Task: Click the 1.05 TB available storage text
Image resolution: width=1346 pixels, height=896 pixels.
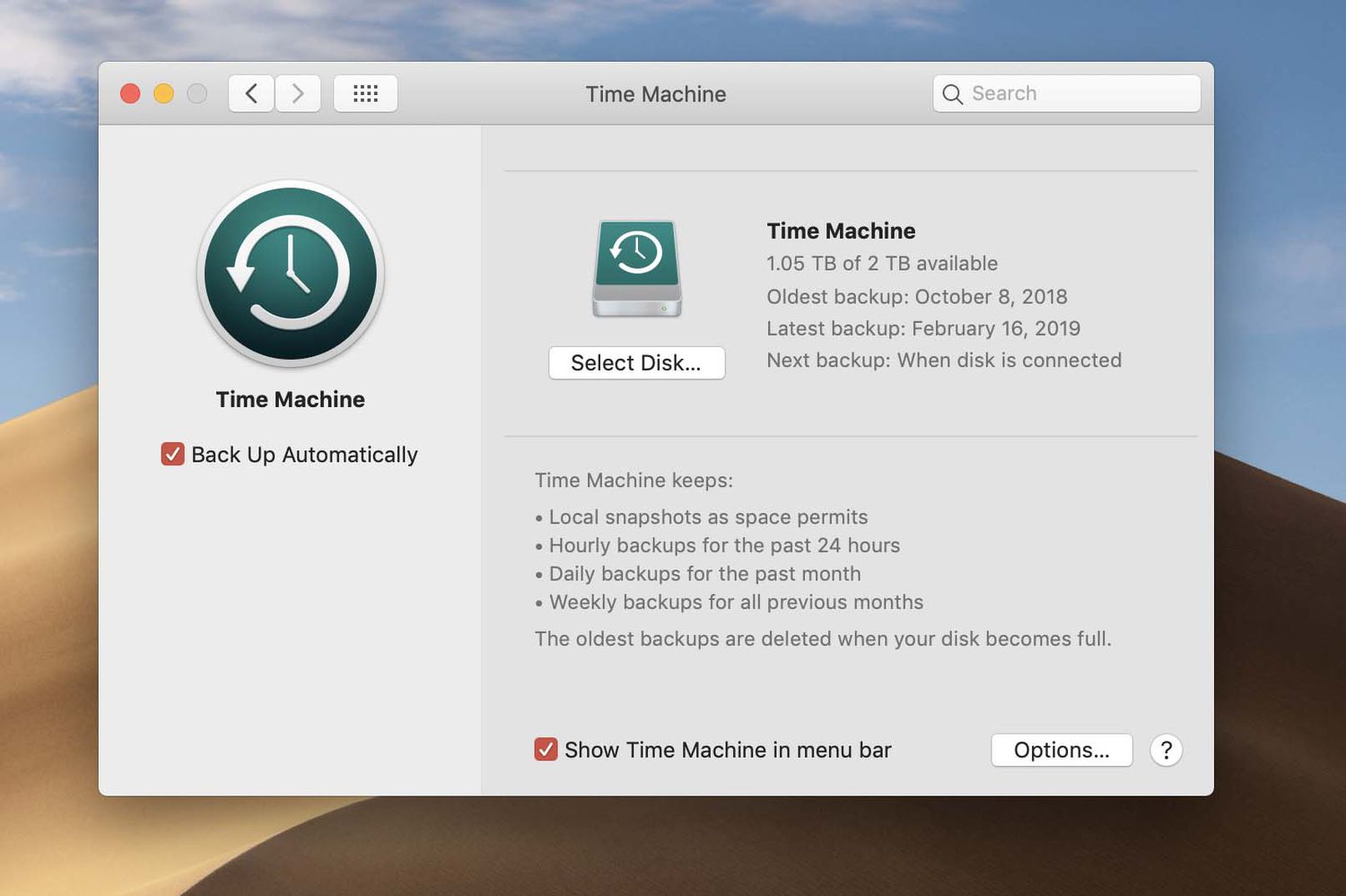Action: pos(881,264)
